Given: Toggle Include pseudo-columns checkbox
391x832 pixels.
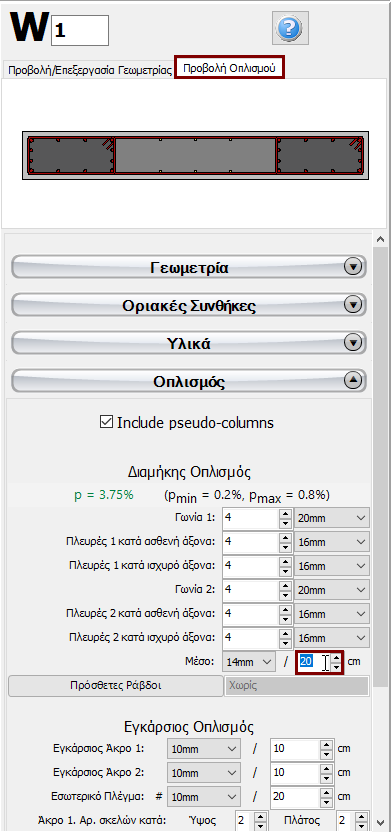Looking at the screenshot, I should click(106, 422).
